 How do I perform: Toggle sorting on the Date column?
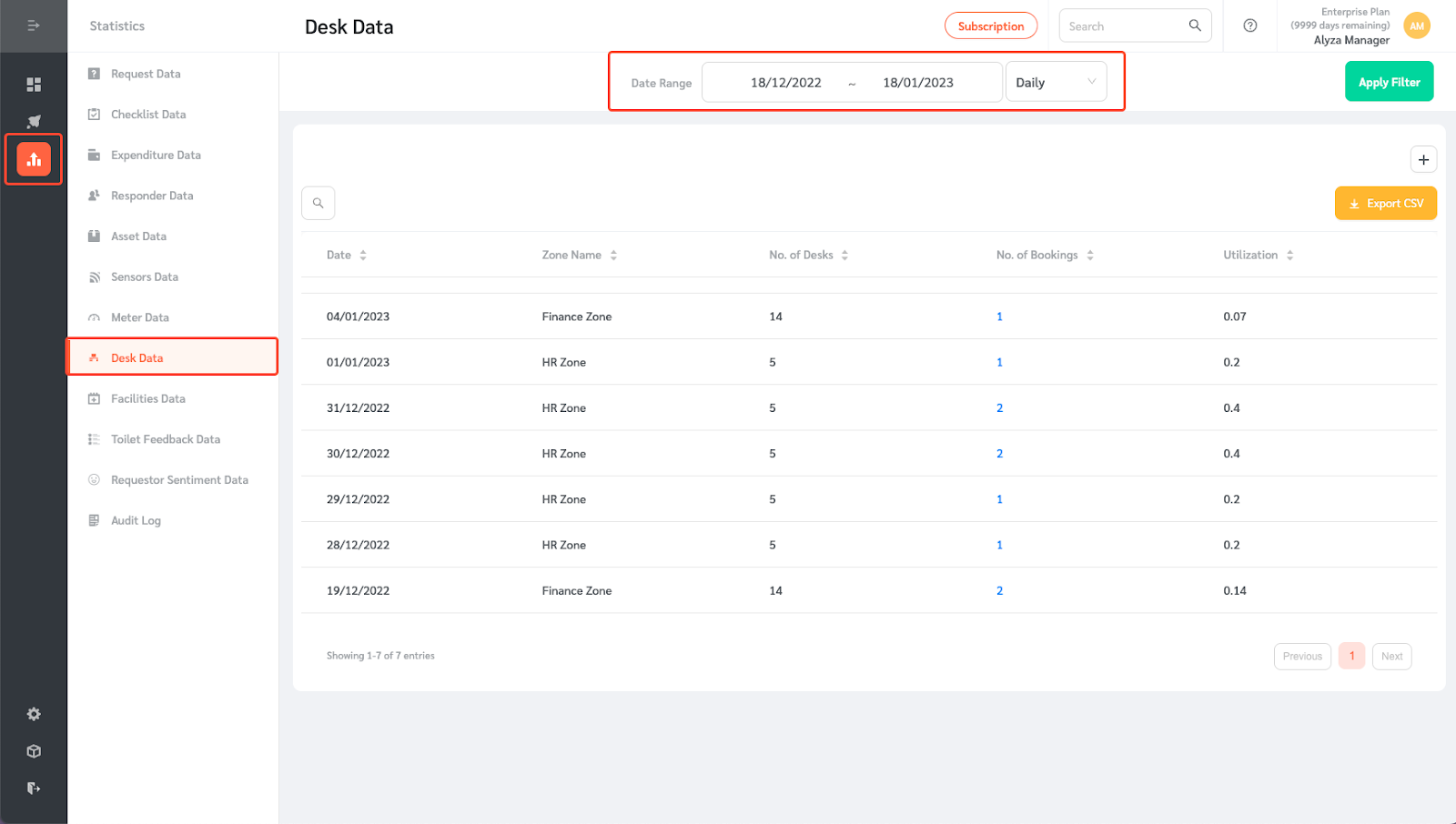tap(362, 255)
